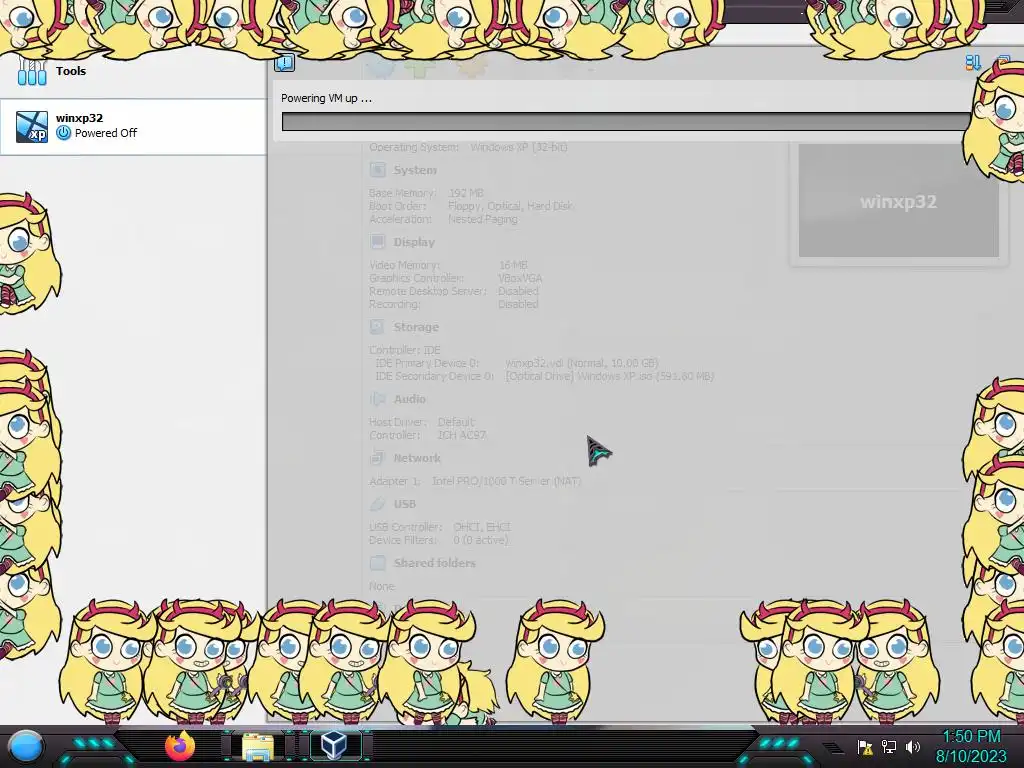Click the Powered Off status icon
This screenshot has height=768, width=1024.
tap(63, 133)
